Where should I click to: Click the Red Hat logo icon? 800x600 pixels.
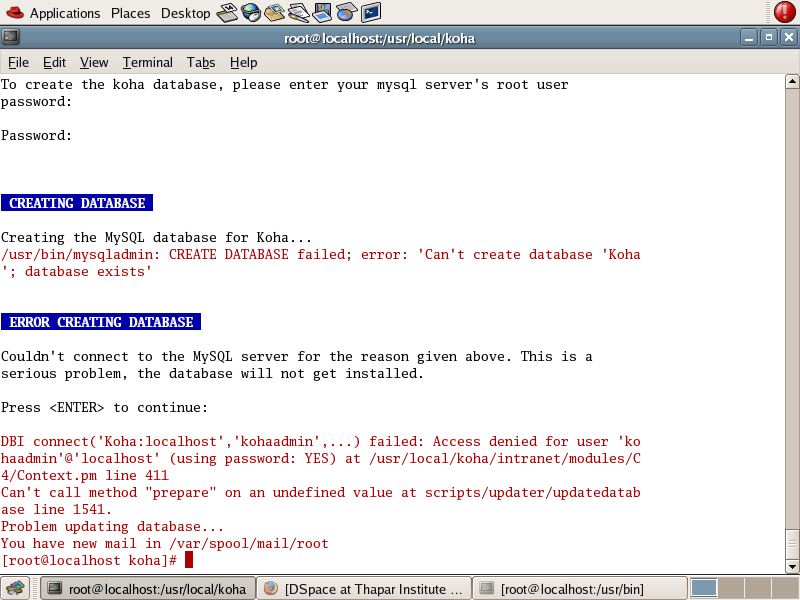(x=13, y=12)
